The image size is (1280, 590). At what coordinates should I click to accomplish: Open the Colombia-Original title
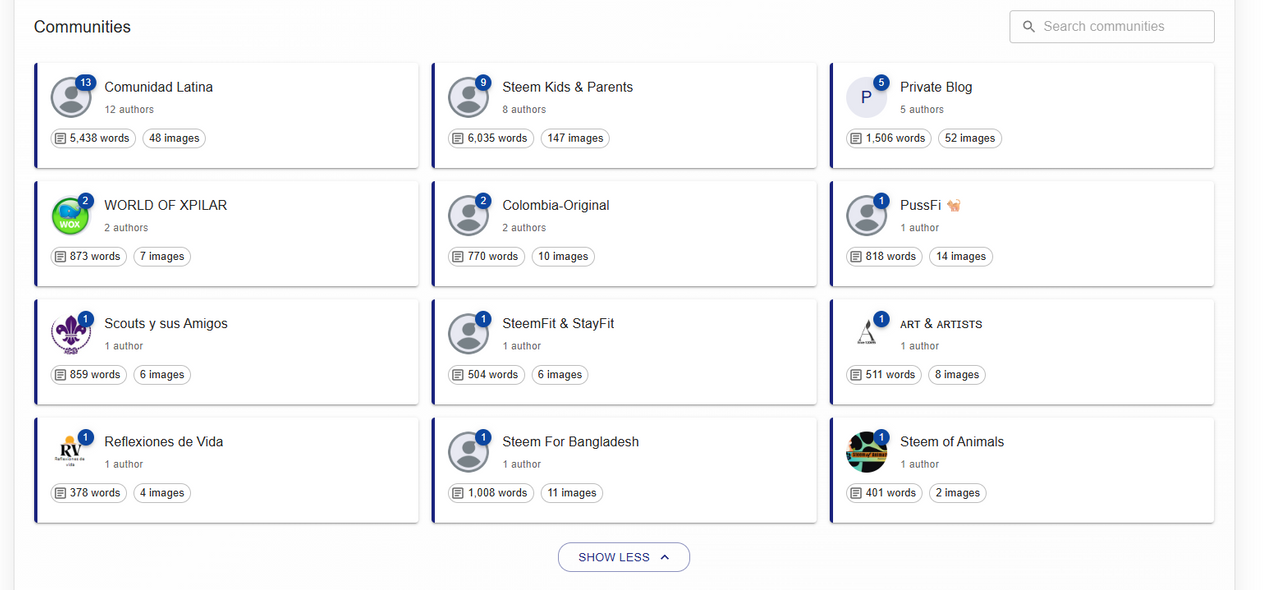(556, 205)
